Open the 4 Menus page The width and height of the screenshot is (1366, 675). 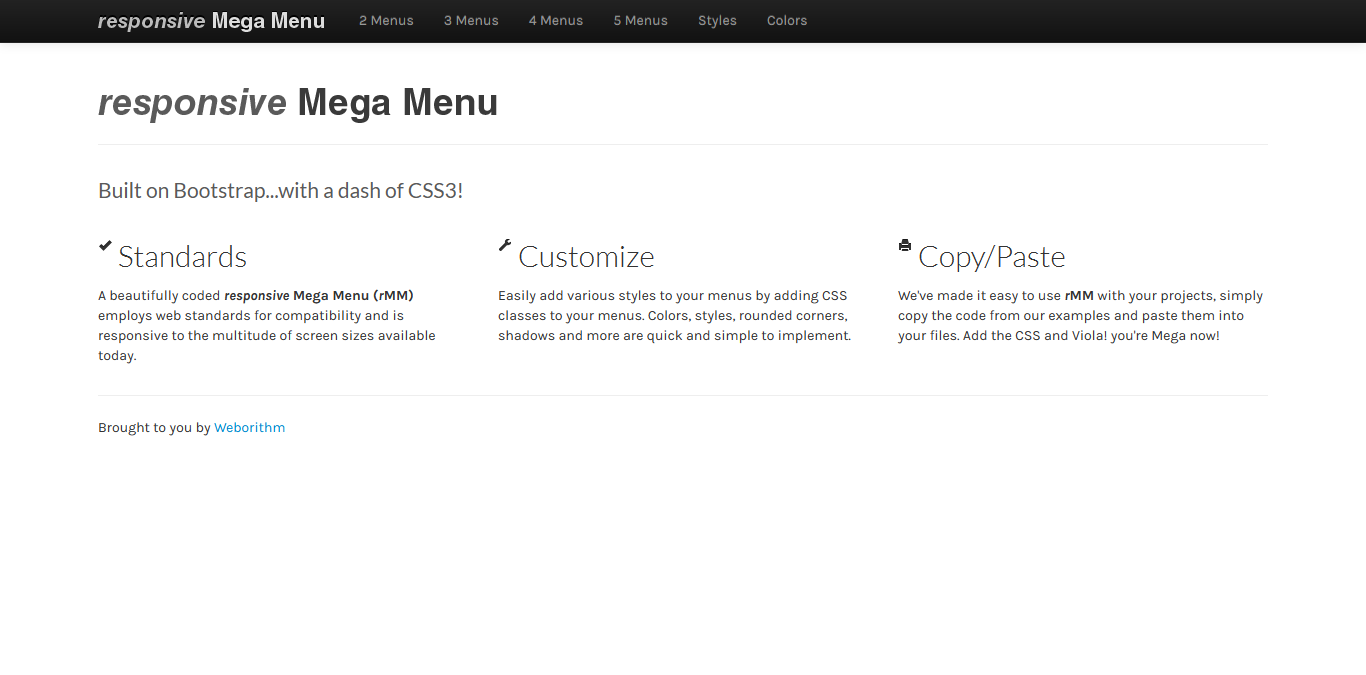(556, 20)
